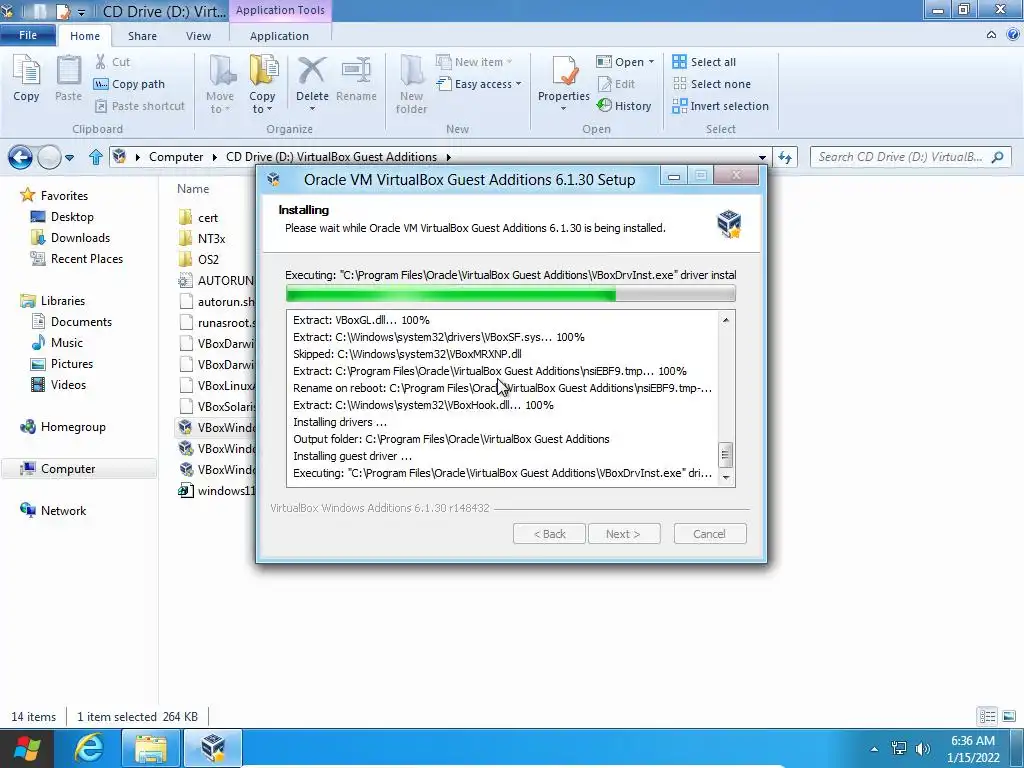Open Explorer help question mark icon

pos(1012,35)
